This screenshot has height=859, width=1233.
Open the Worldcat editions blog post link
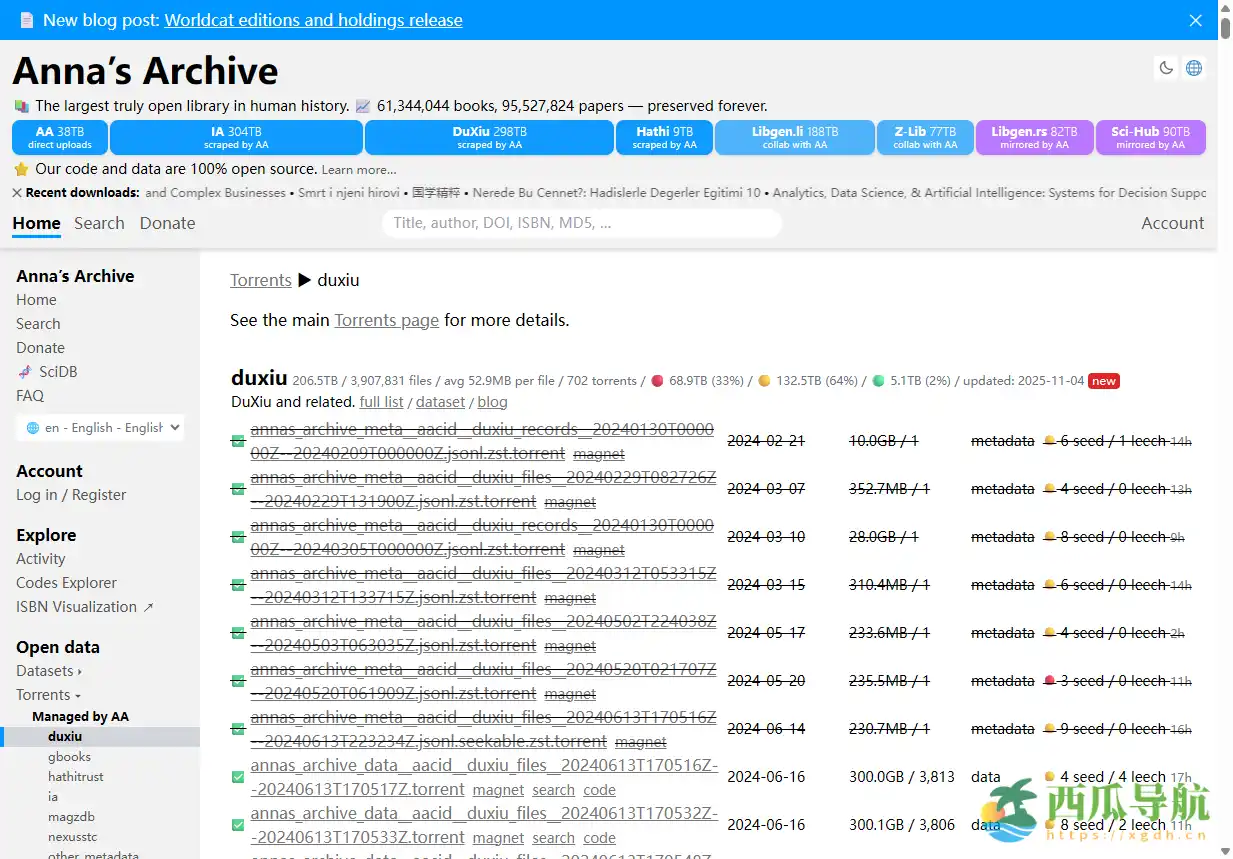pyautogui.click(x=313, y=20)
